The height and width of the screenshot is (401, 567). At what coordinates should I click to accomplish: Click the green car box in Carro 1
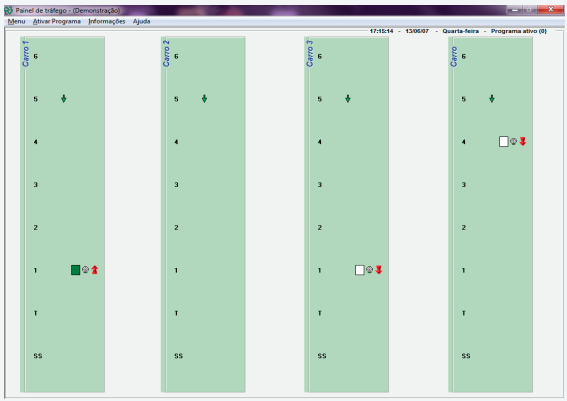click(75, 270)
